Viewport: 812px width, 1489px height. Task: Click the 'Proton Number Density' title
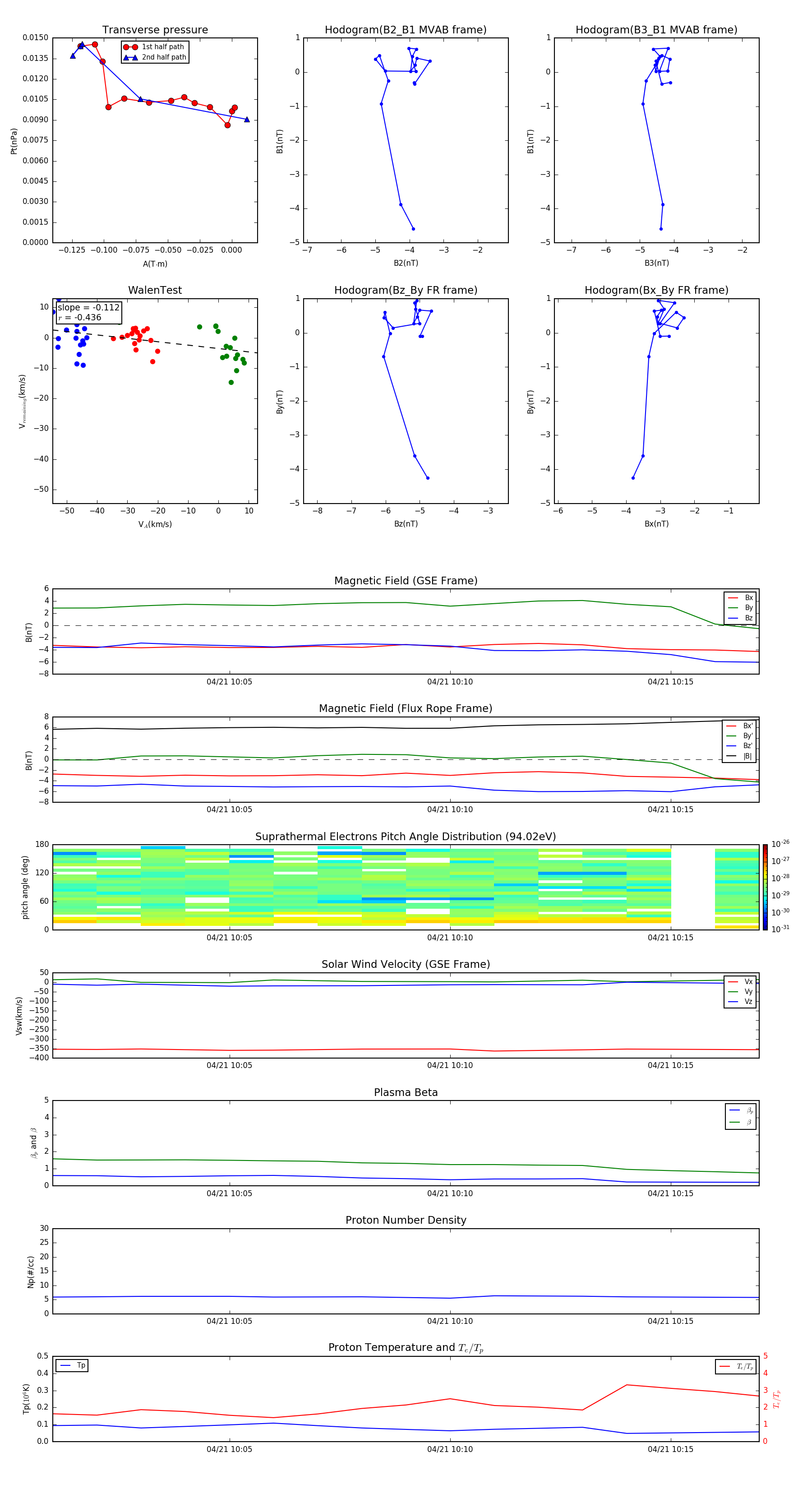click(x=406, y=1220)
